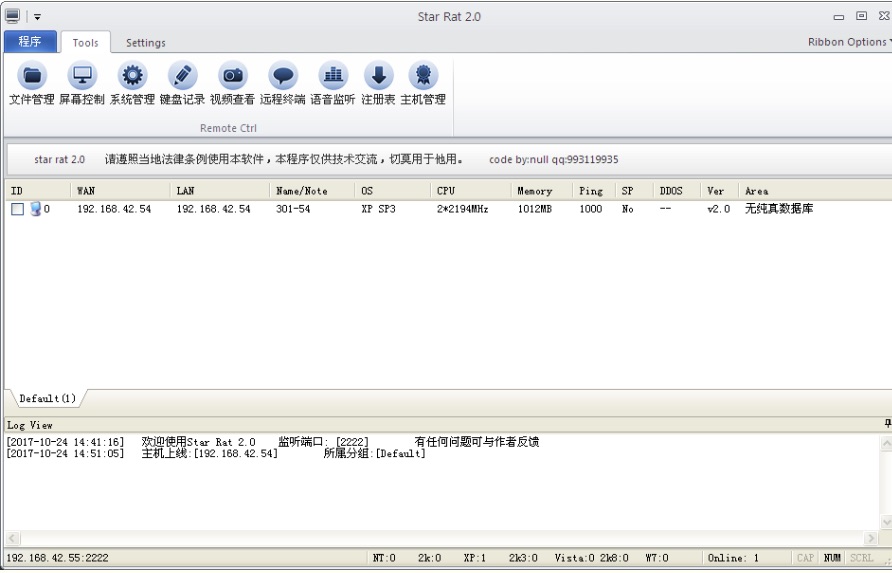892x573 pixels.
Task: Sort by the Name/Note column header
Action: [312, 191]
